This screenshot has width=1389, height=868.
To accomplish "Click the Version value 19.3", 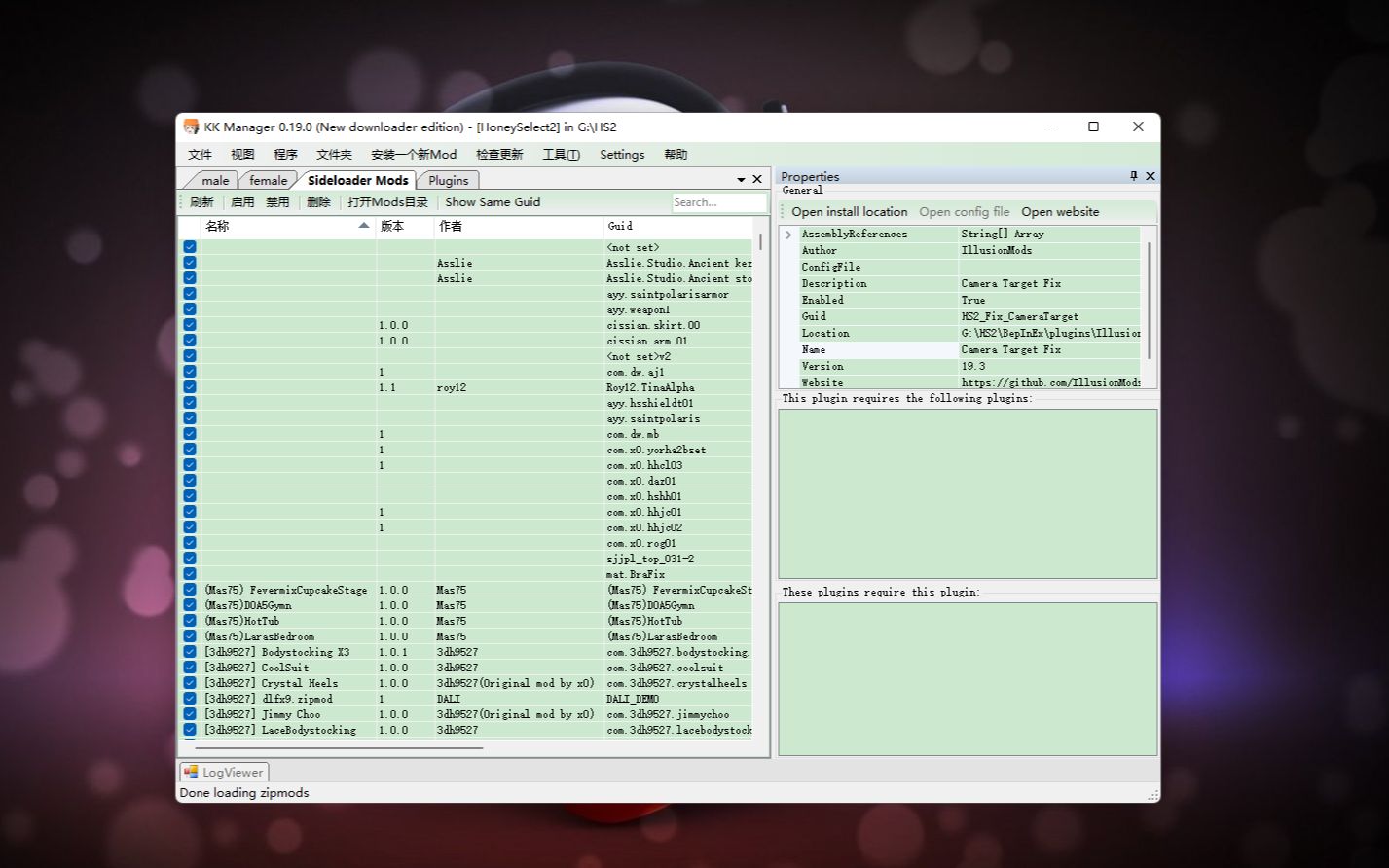I will [973, 367].
